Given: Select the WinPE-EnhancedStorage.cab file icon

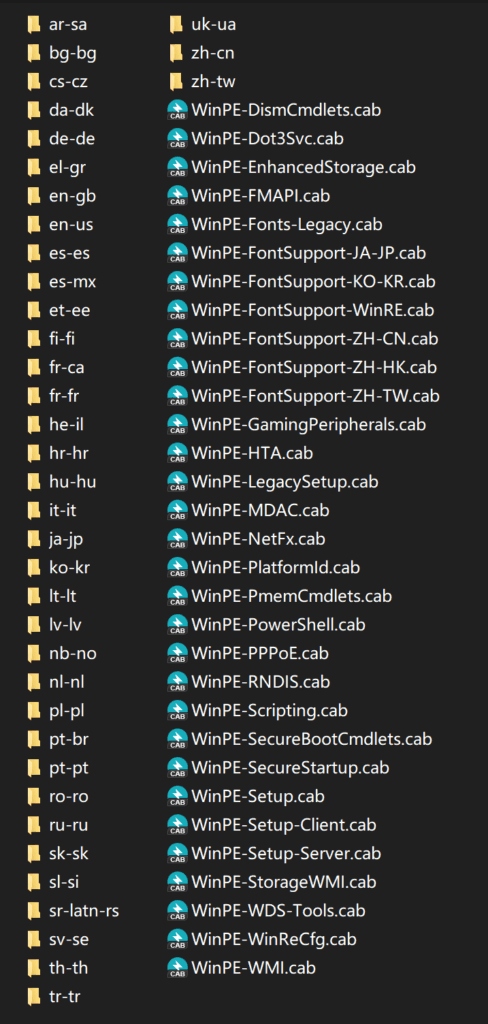Looking at the screenshot, I should click(177, 167).
